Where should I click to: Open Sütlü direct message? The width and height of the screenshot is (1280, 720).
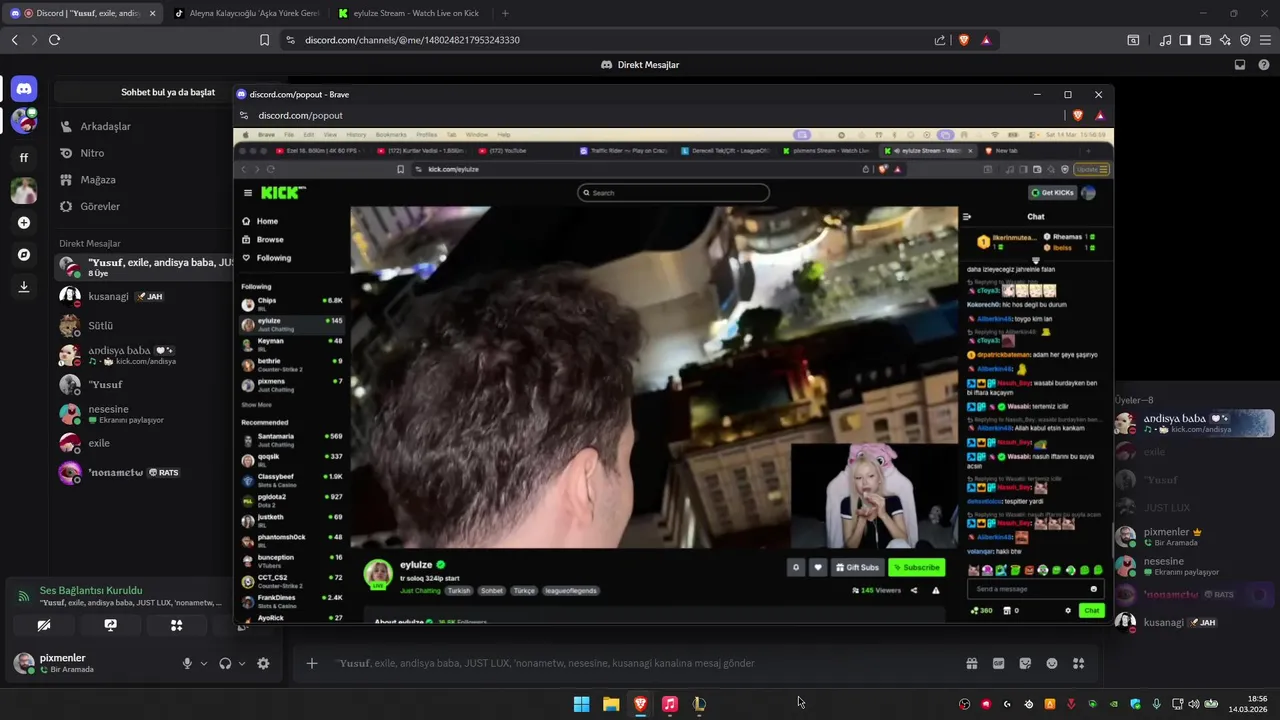[x=143, y=326]
